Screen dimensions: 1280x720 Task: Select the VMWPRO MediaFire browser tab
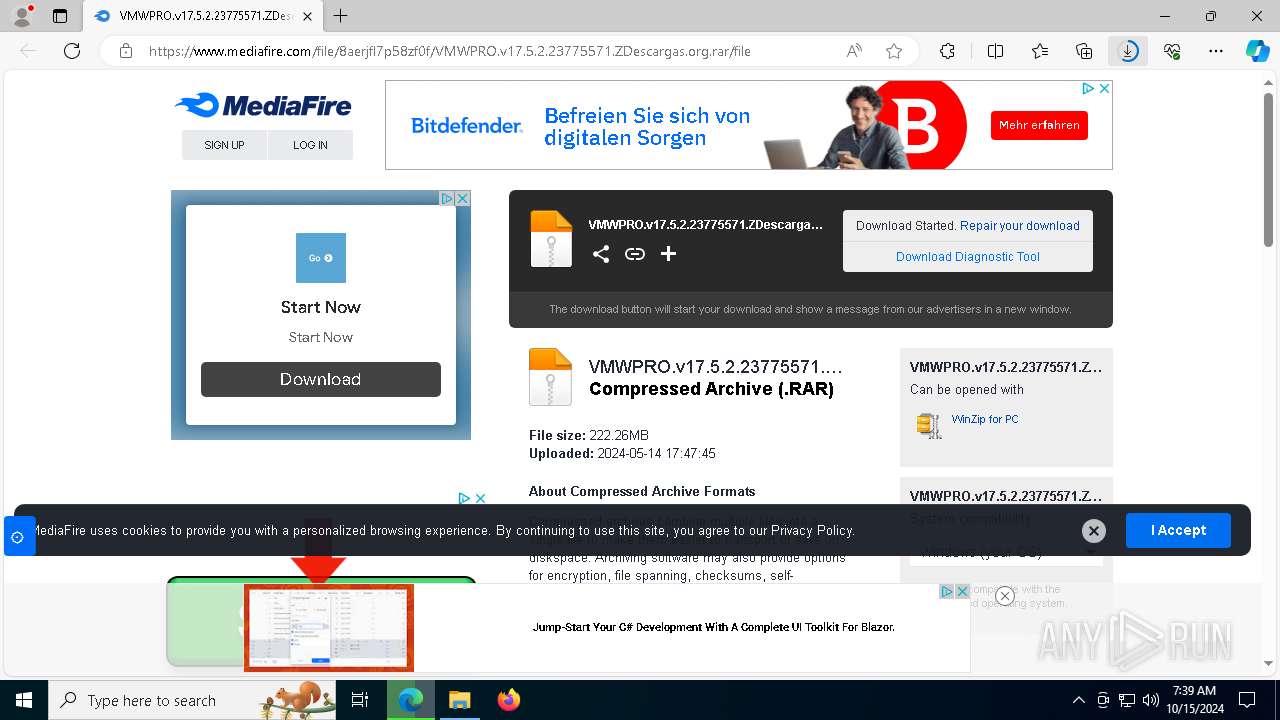tap(203, 16)
